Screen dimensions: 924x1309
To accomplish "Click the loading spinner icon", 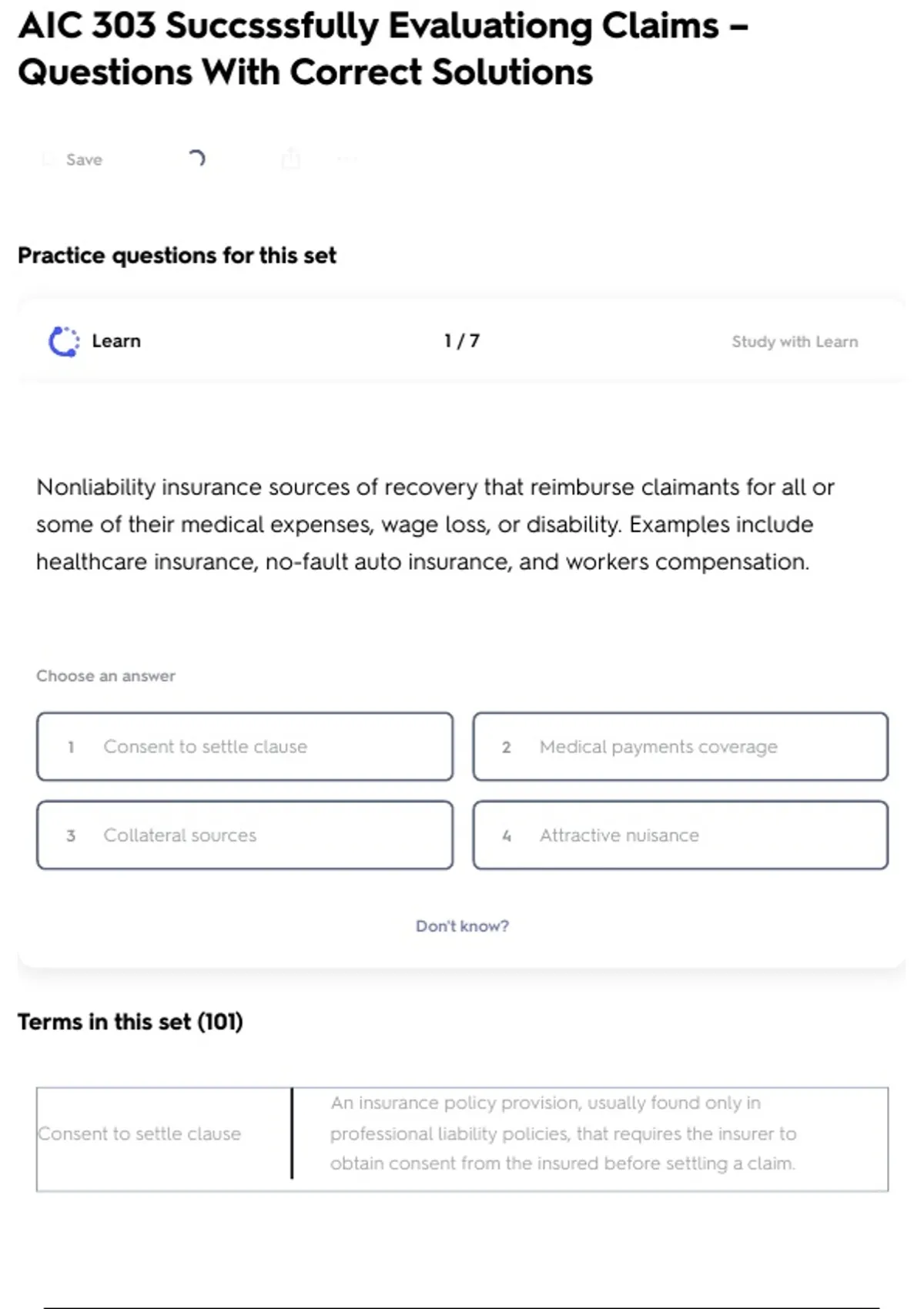I will [x=197, y=159].
